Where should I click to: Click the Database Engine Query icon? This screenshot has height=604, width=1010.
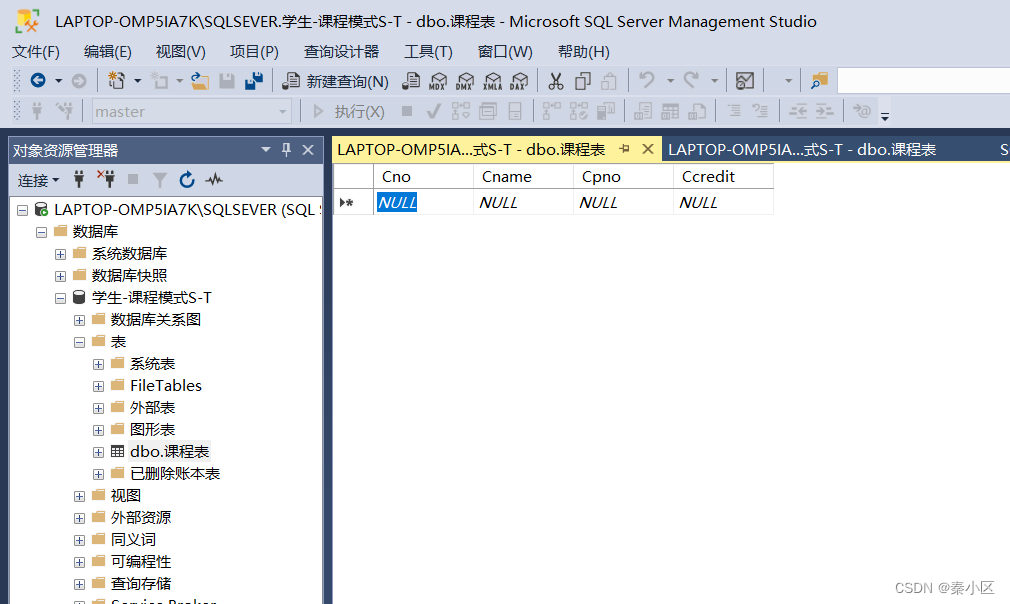[x=410, y=80]
